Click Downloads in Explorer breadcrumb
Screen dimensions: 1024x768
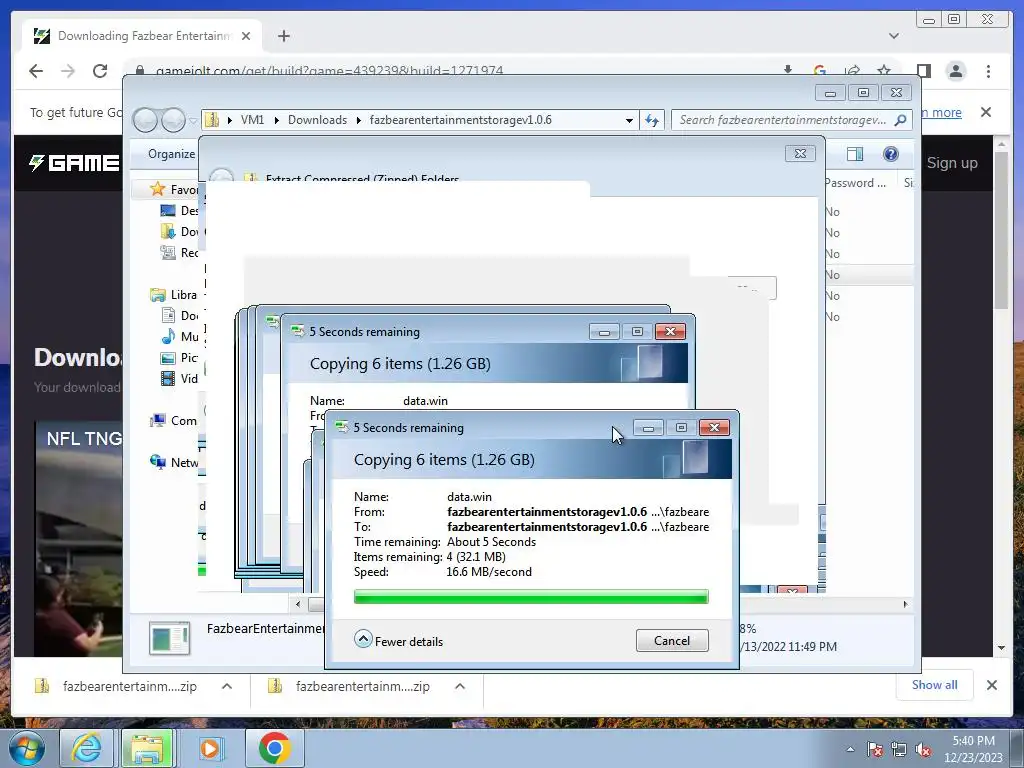point(317,120)
